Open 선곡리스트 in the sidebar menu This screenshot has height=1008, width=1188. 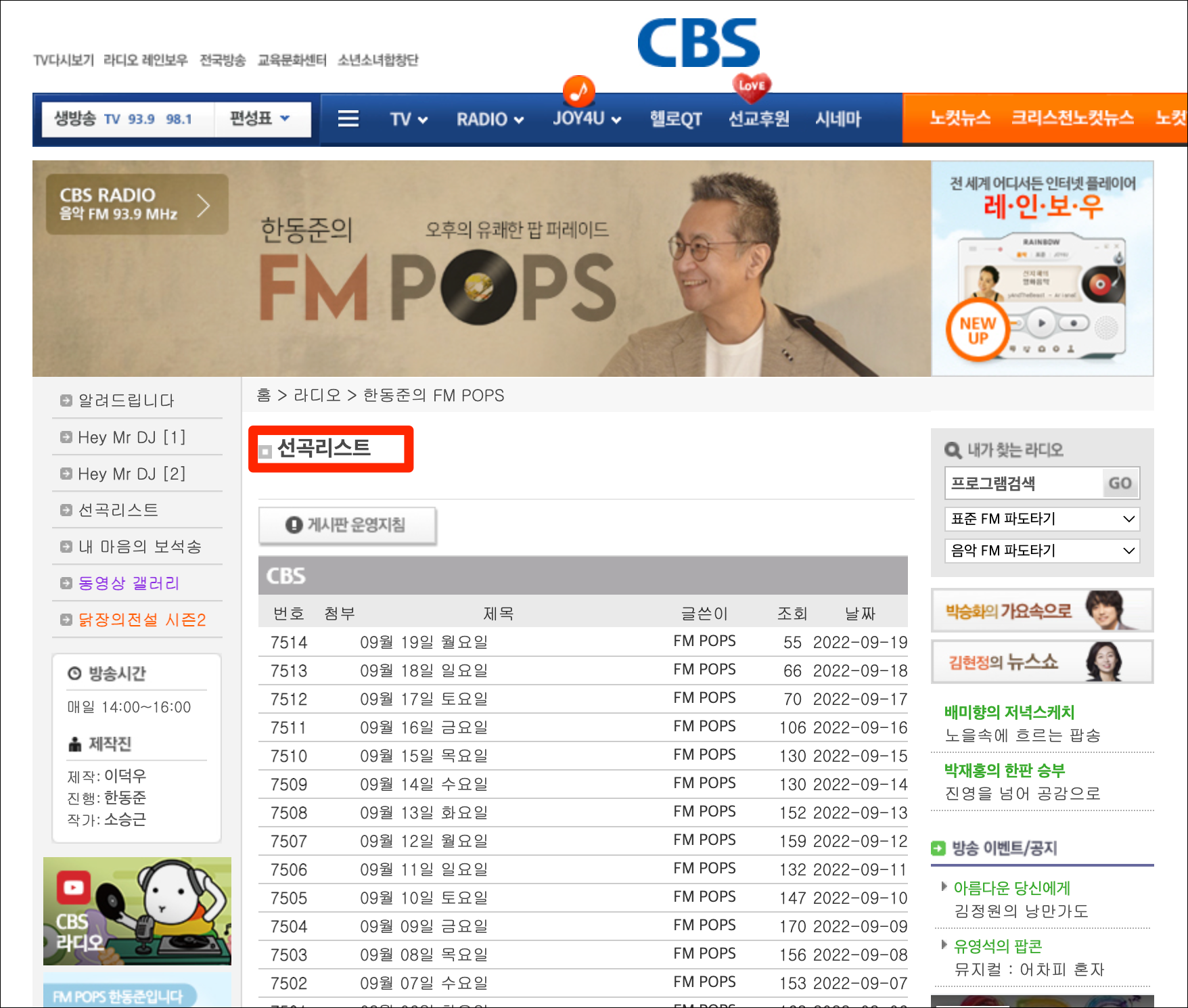coord(118,510)
